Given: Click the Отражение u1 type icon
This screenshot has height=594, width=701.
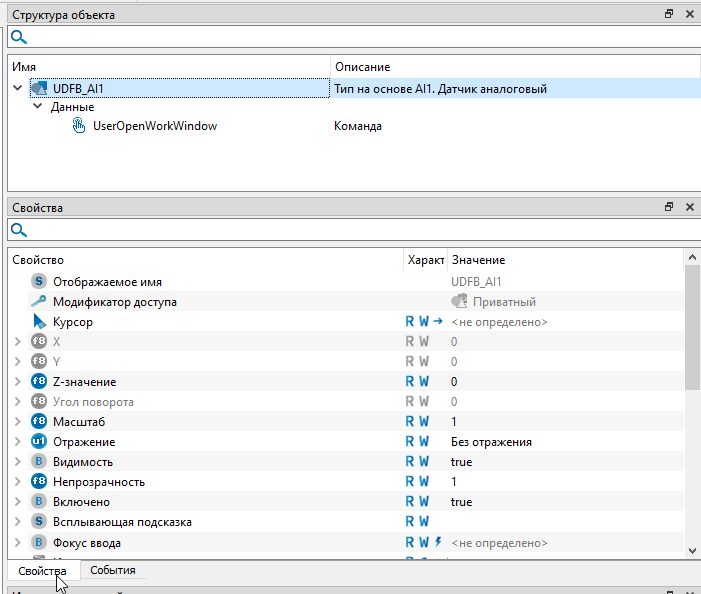Looking at the screenshot, I should [x=39, y=442].
